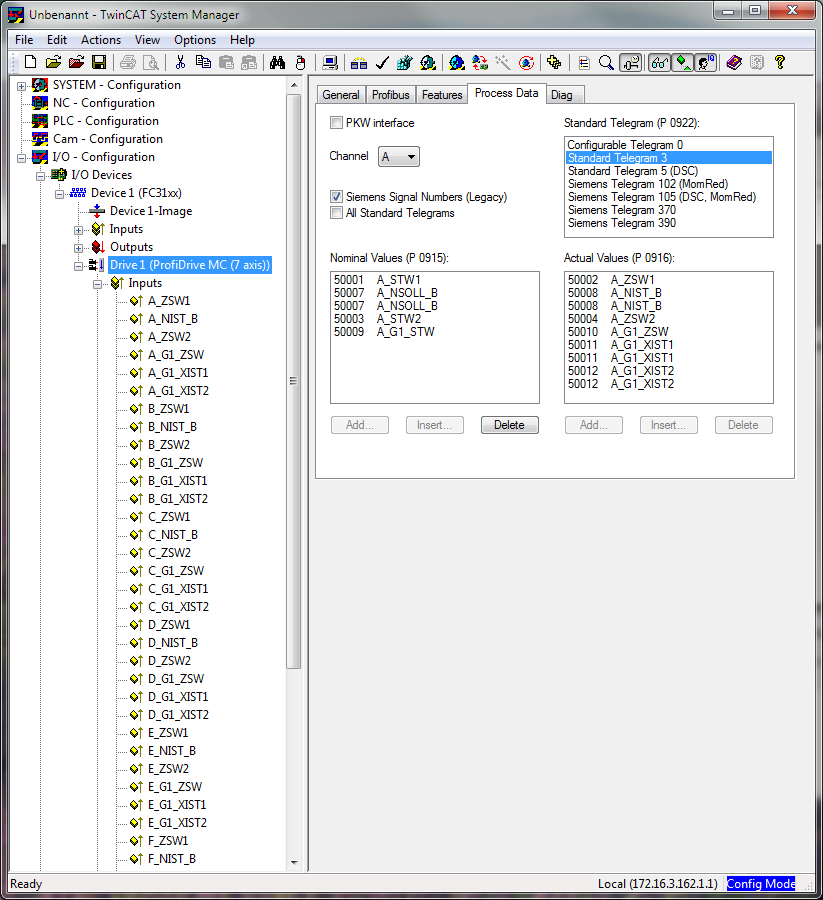Click the magnifying glass search icon

tap(606, 62)
